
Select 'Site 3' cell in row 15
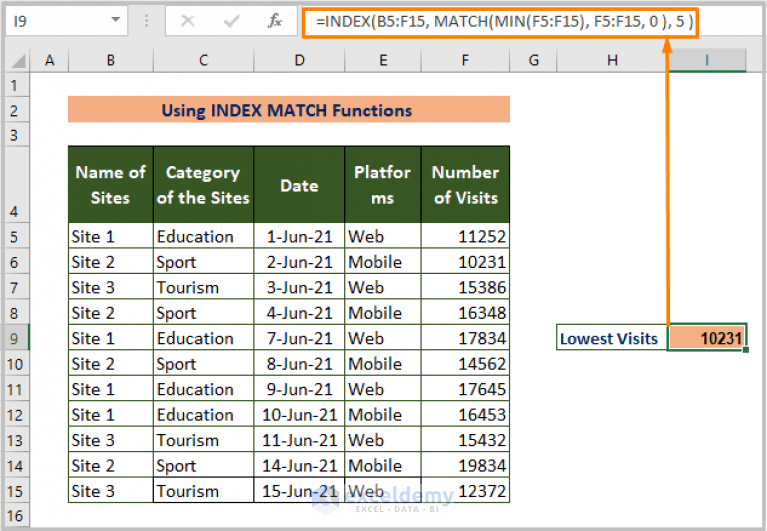tap(111, 490)
